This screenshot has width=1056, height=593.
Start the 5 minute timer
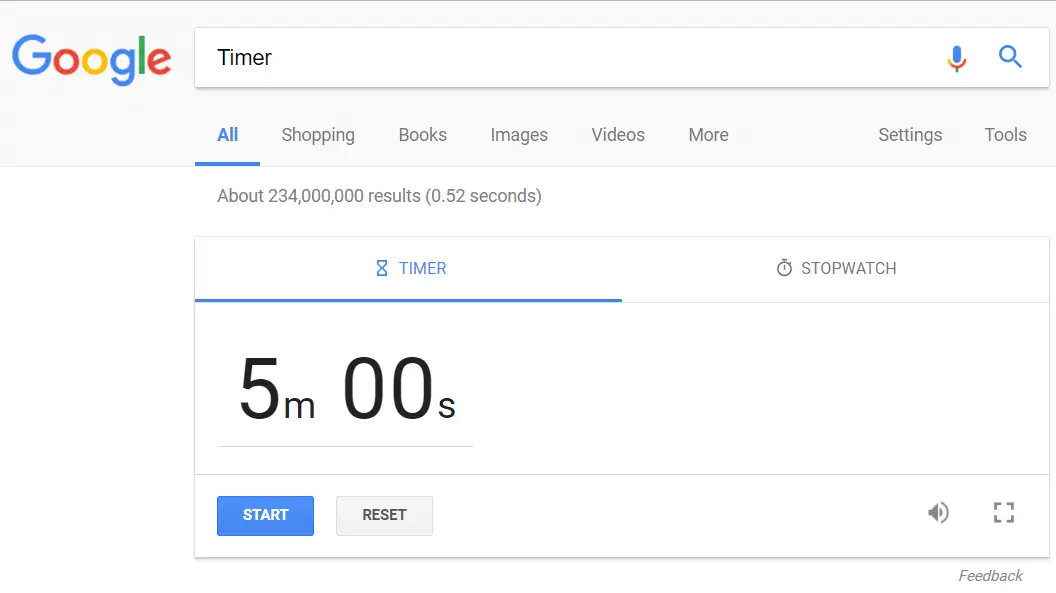point(265,516)
